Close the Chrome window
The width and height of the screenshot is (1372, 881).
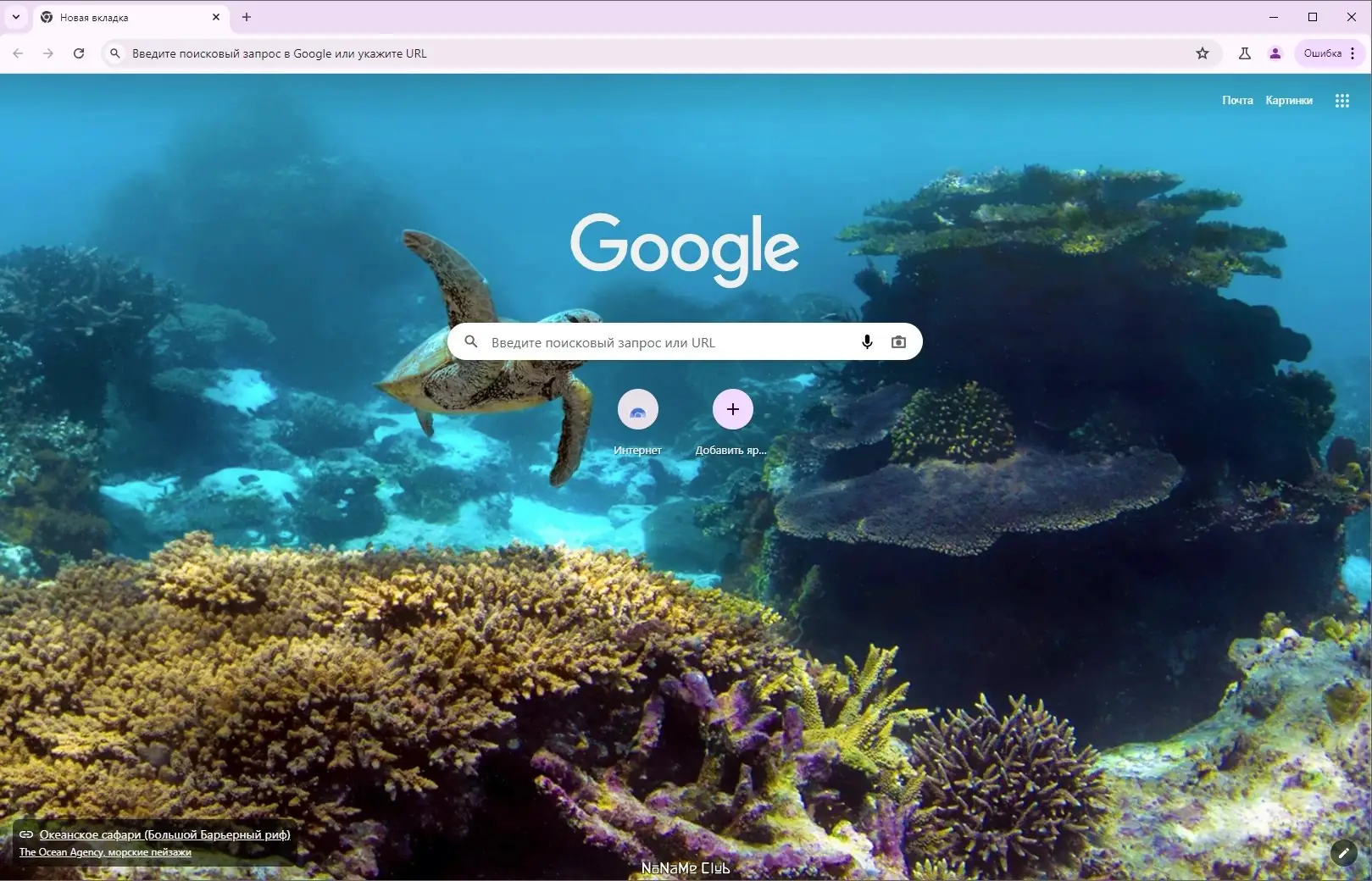coord(1352,17)
